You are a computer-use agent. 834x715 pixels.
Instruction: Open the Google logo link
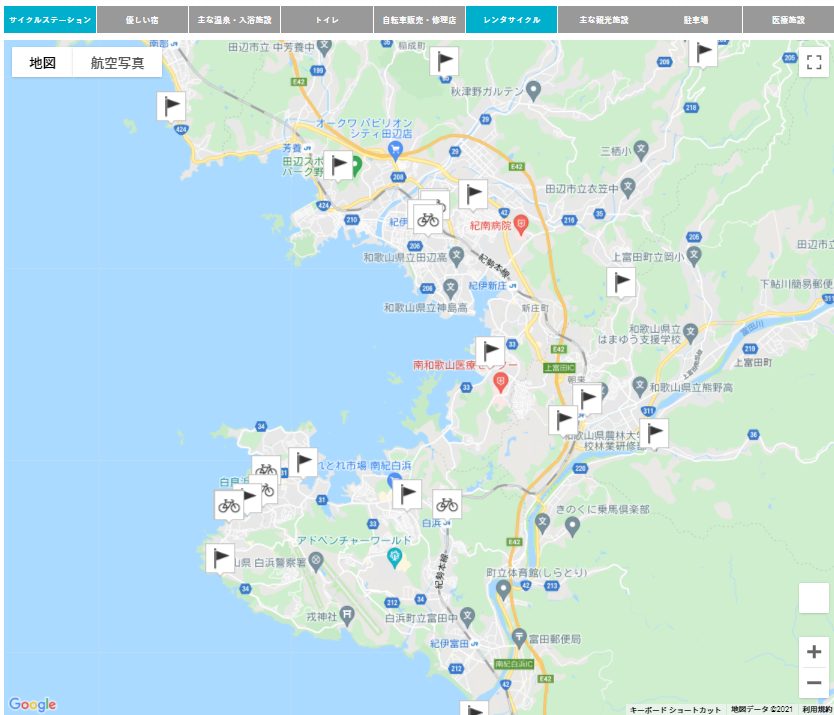[32, 704]
